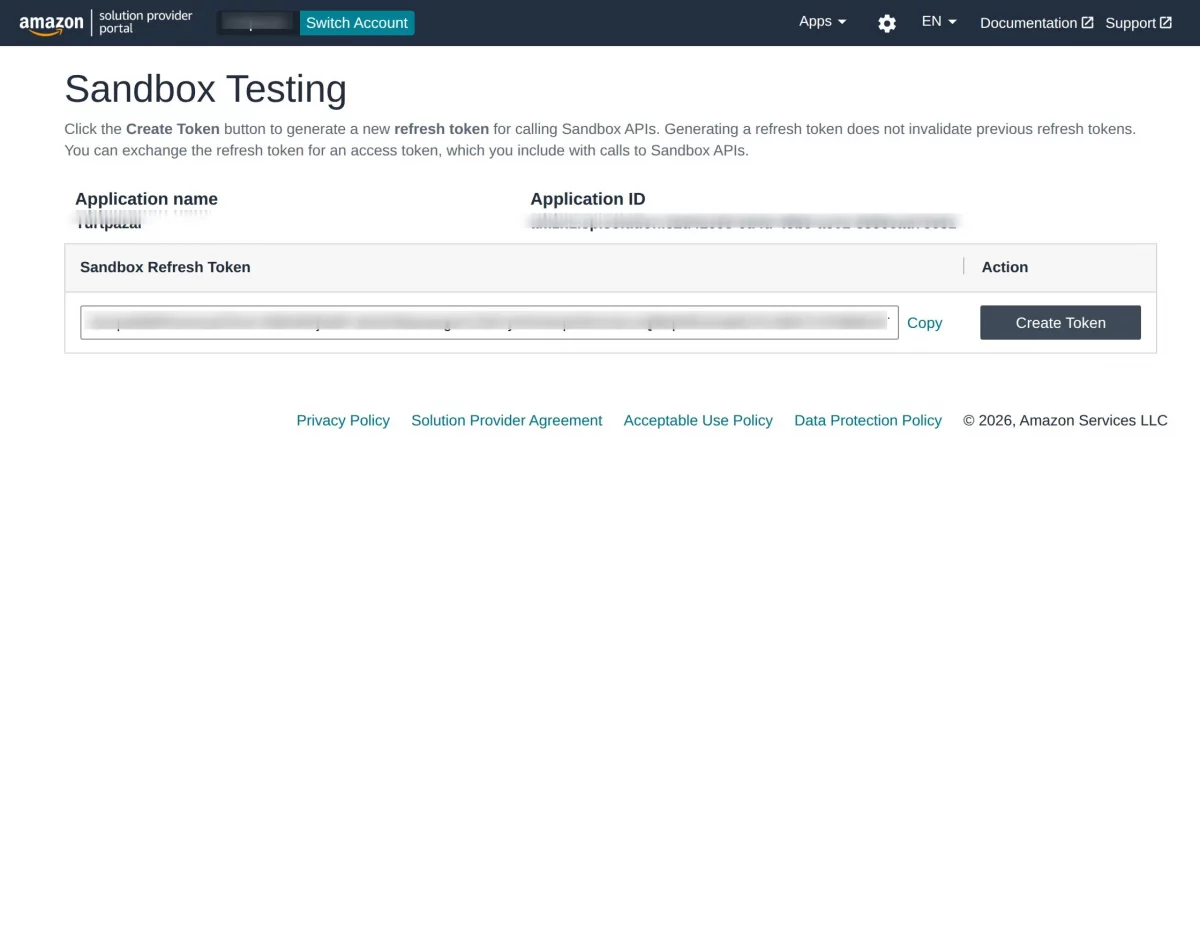This screenshot has height=943, width=1200.
Task: Click the blurred account name in the header
Action: 256,23
